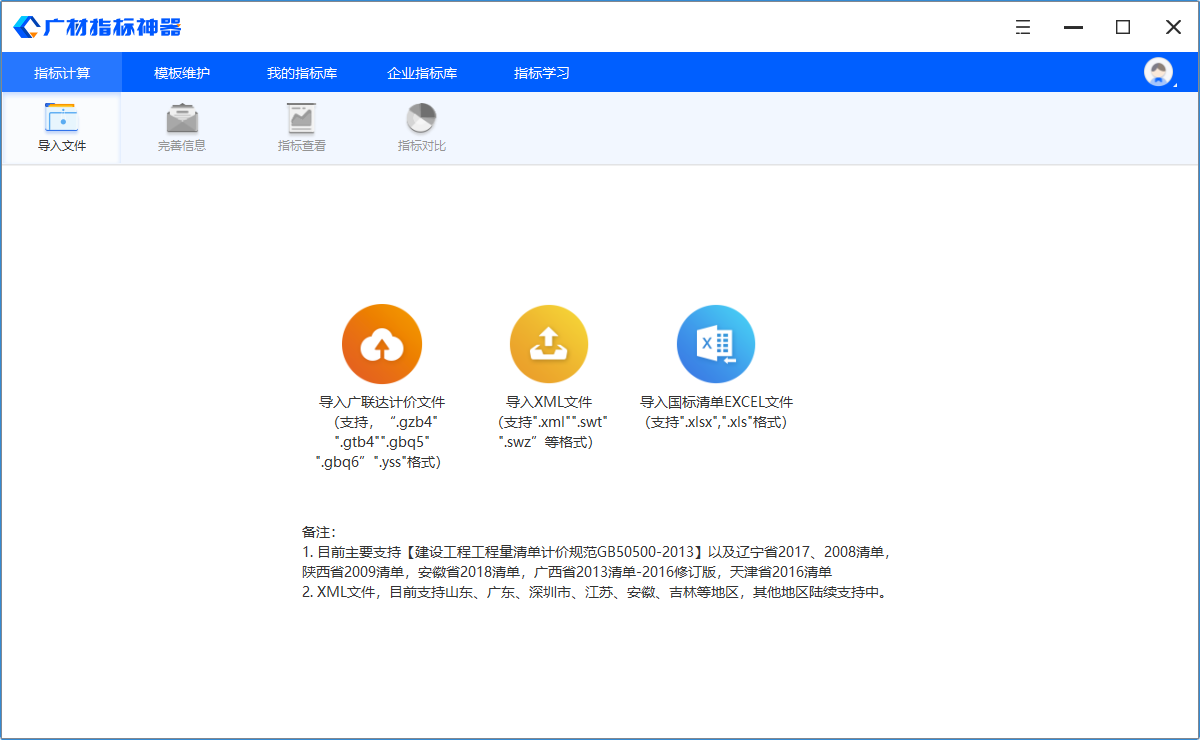The width and height of the screenshot is (1200, 740).
Task: Click the 广材指标神器 logo
Action: pos(98,27)
